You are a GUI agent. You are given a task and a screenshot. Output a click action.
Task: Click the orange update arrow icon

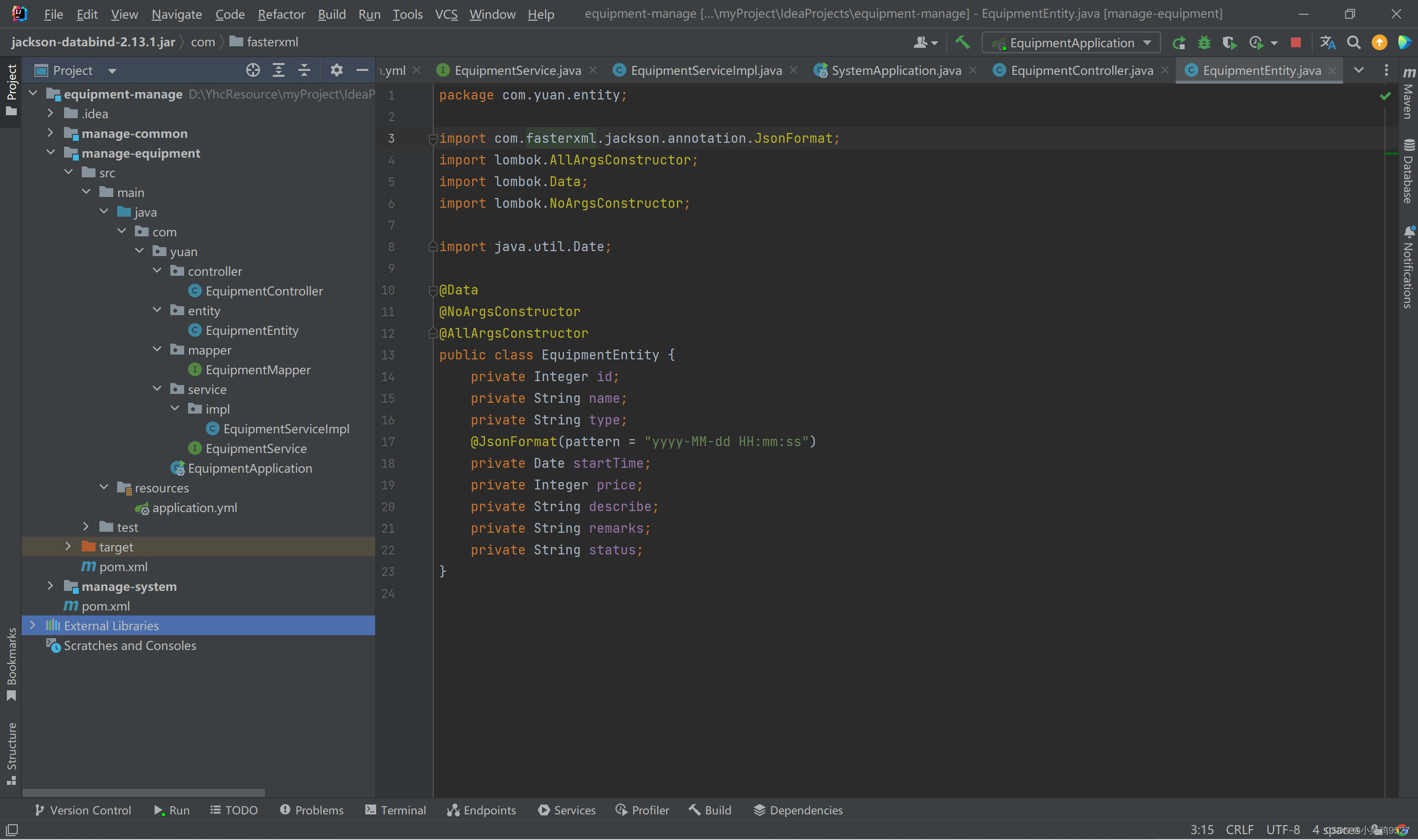[1380, 43]
